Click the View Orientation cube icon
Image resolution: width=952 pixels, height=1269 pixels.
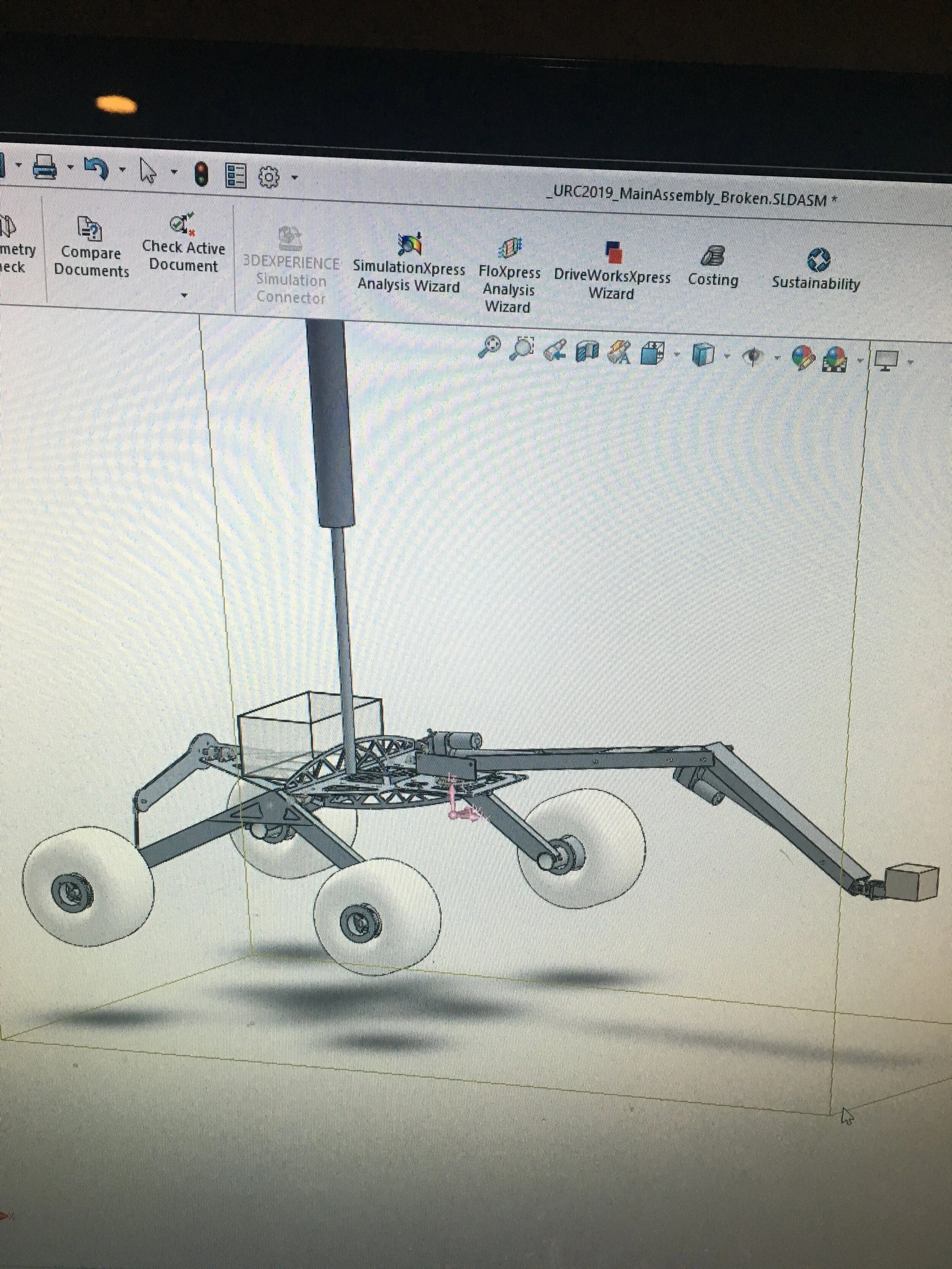pos(652,353)
